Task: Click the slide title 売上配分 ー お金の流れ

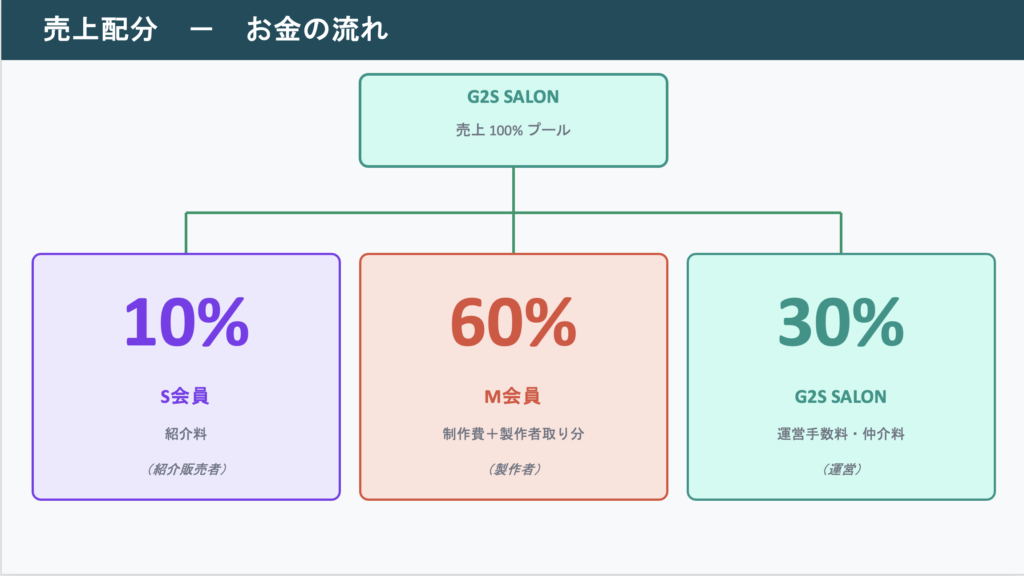Action: click(215, 30)
